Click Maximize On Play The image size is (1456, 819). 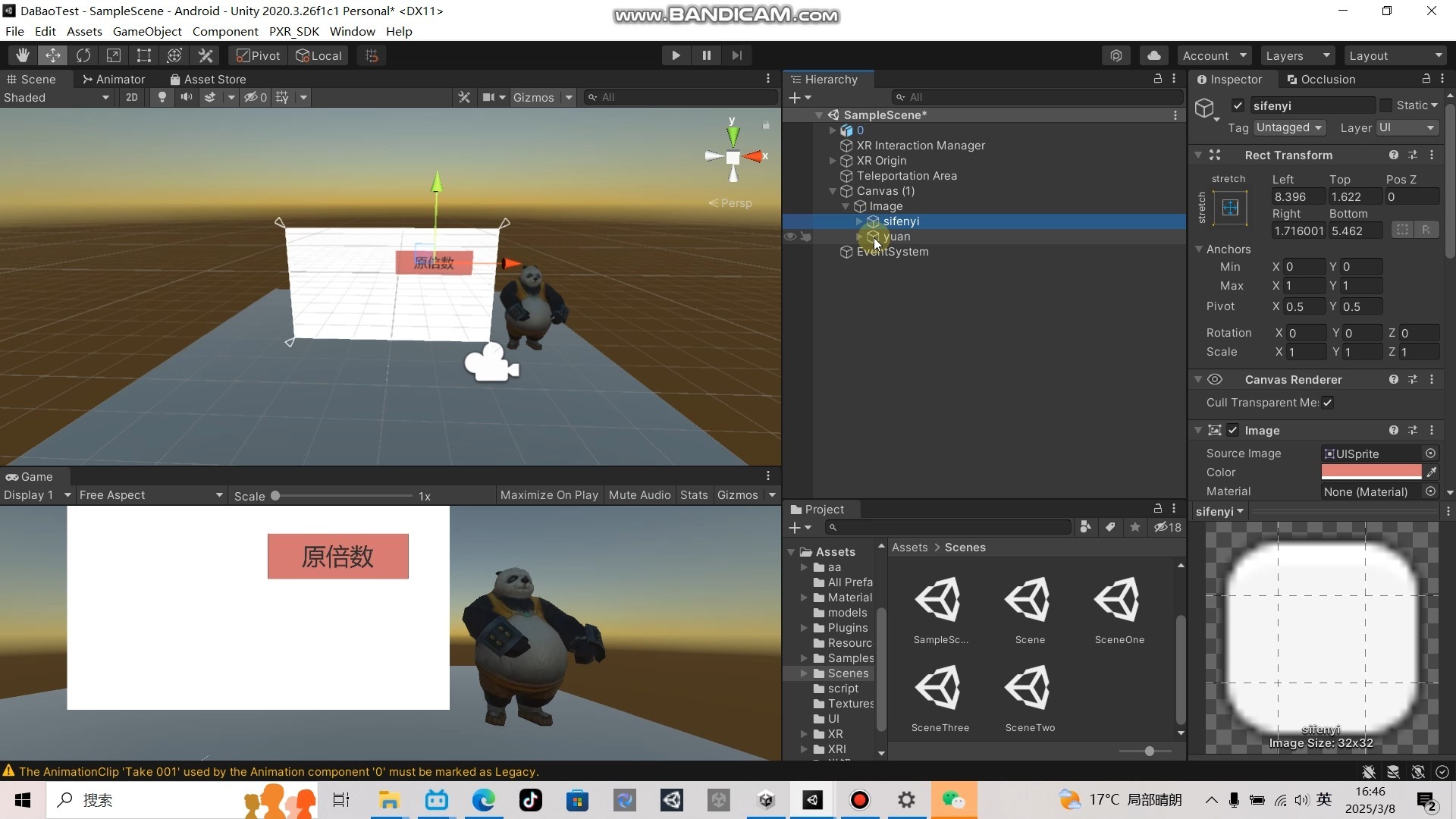[548, 494]
